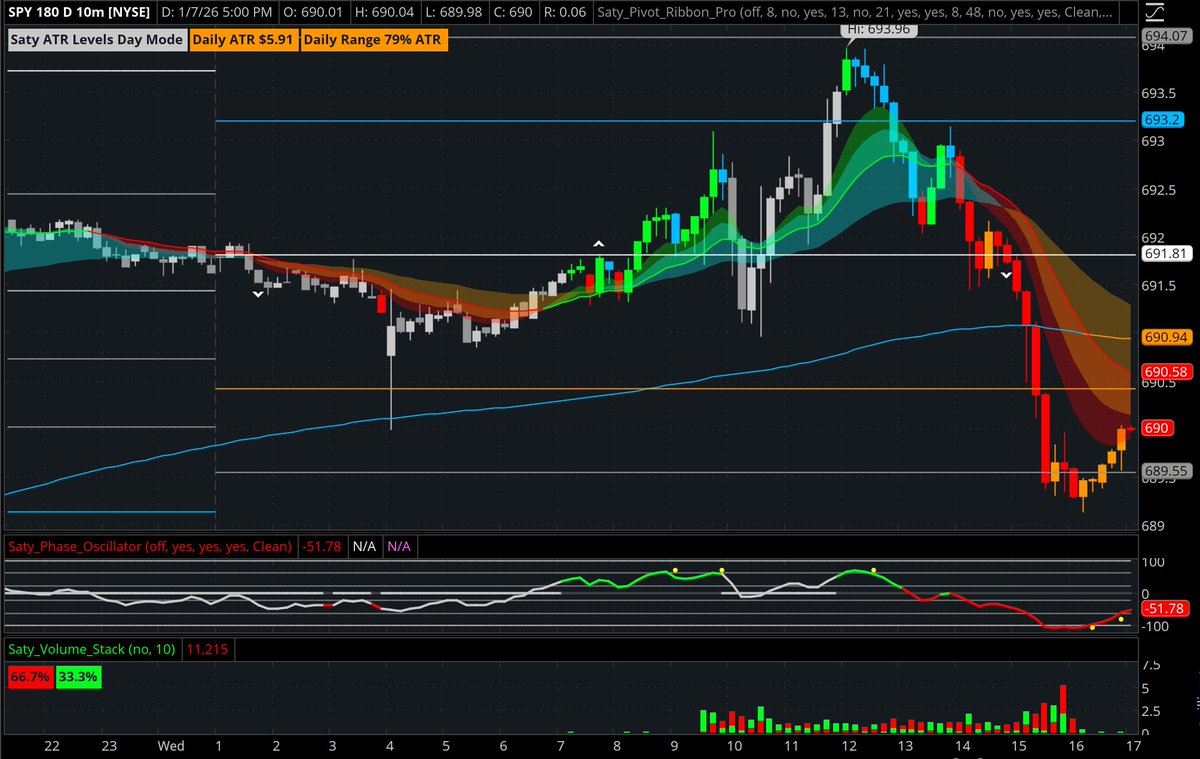The height and width of the screenshot is (759, 1200).
Task: Click the -100 oscillator axis tick
Action: tap(1155, 627)
